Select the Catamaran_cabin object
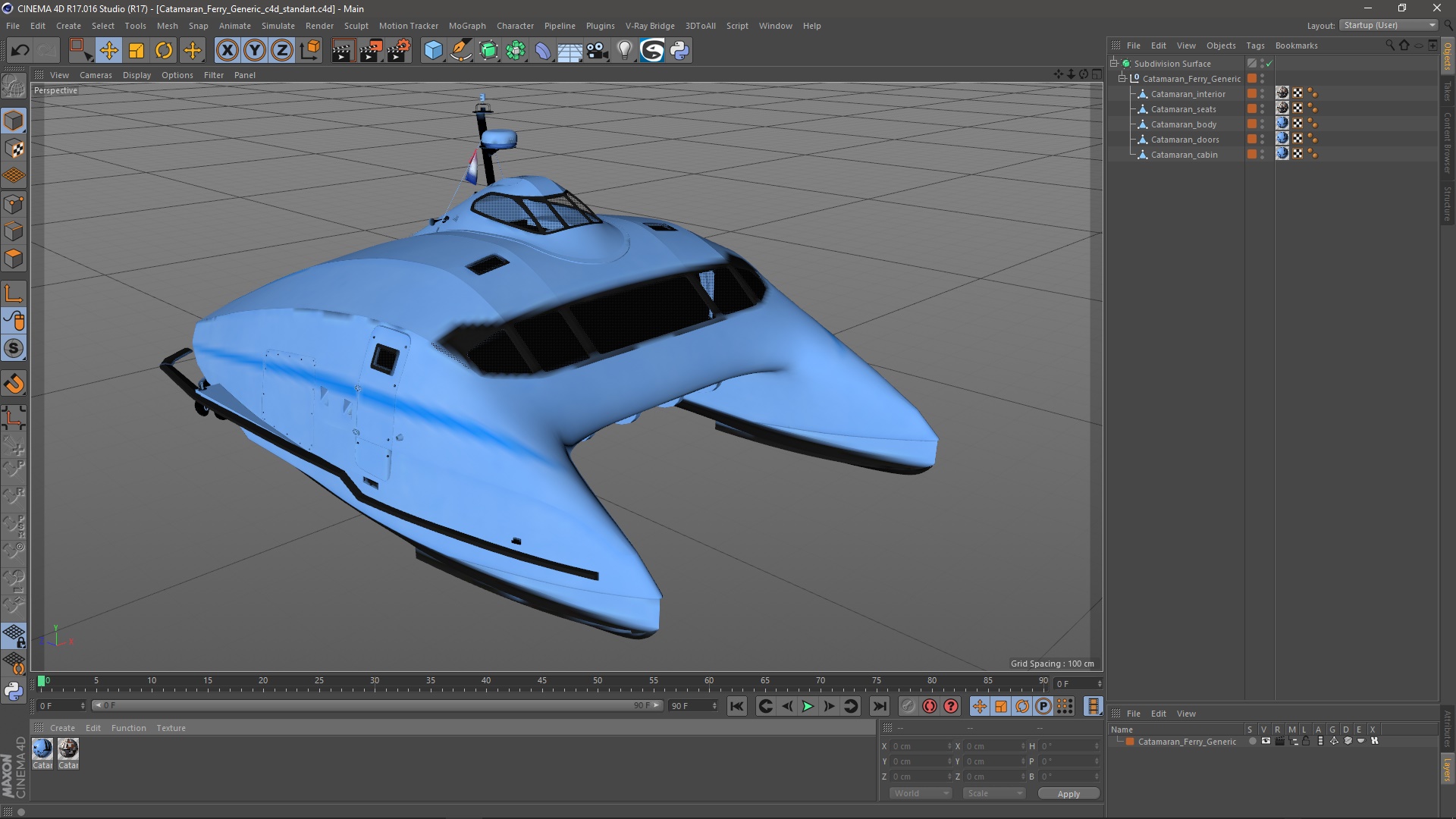 pos(1184,155)
